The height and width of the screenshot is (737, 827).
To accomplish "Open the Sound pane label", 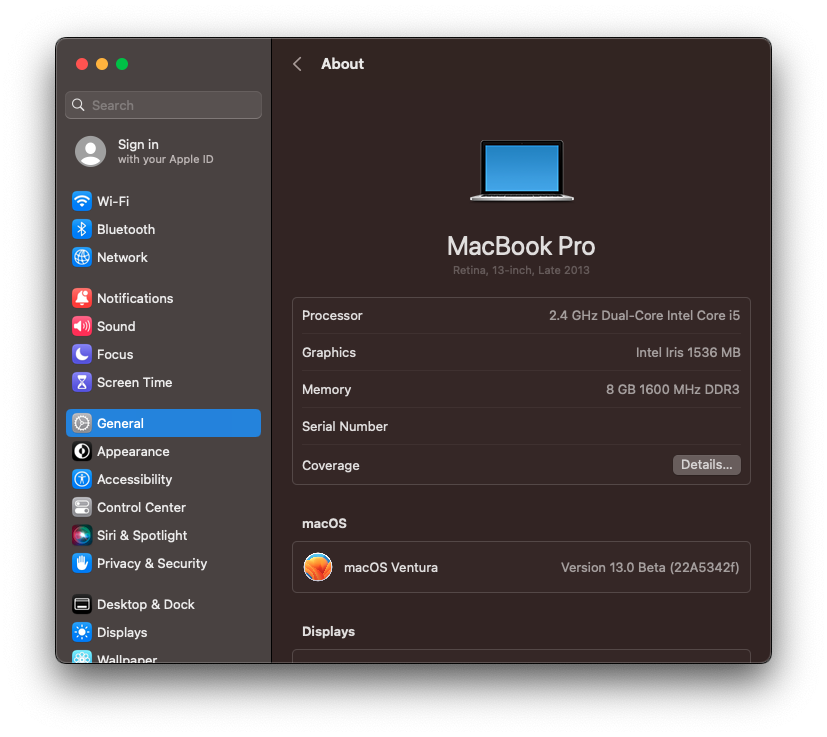I will [x=116, y=327].
